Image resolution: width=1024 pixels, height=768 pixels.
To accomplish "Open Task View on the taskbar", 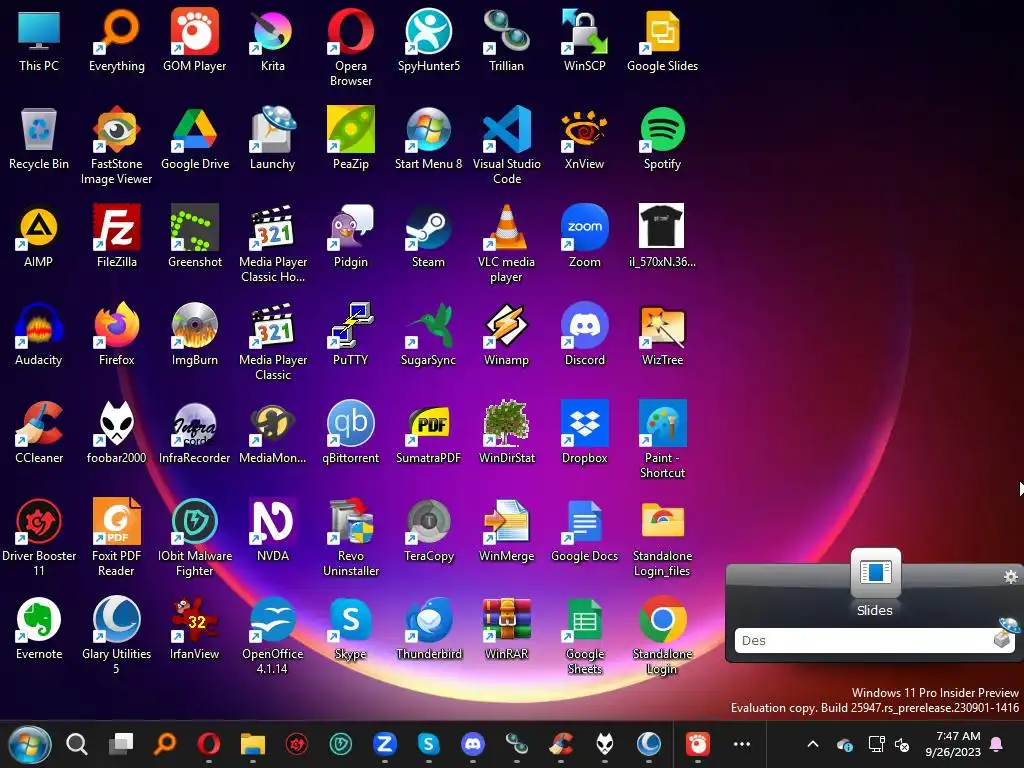I will 121,744.
